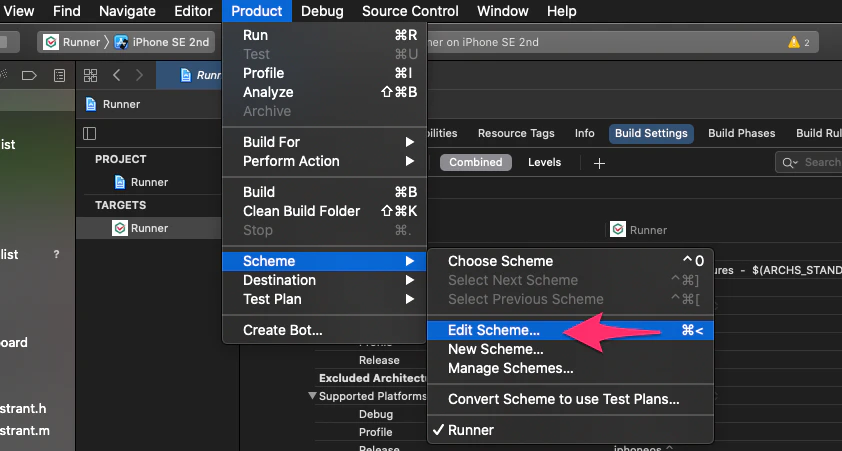Choose Profile from the Product menu
Screen dimensions: 842x451
[x=324, y=73]
